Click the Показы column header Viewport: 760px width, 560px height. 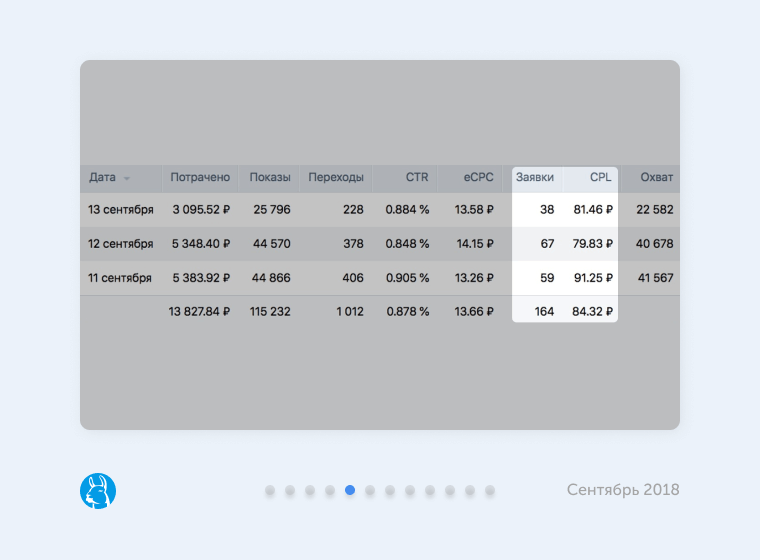pos(270,178)
